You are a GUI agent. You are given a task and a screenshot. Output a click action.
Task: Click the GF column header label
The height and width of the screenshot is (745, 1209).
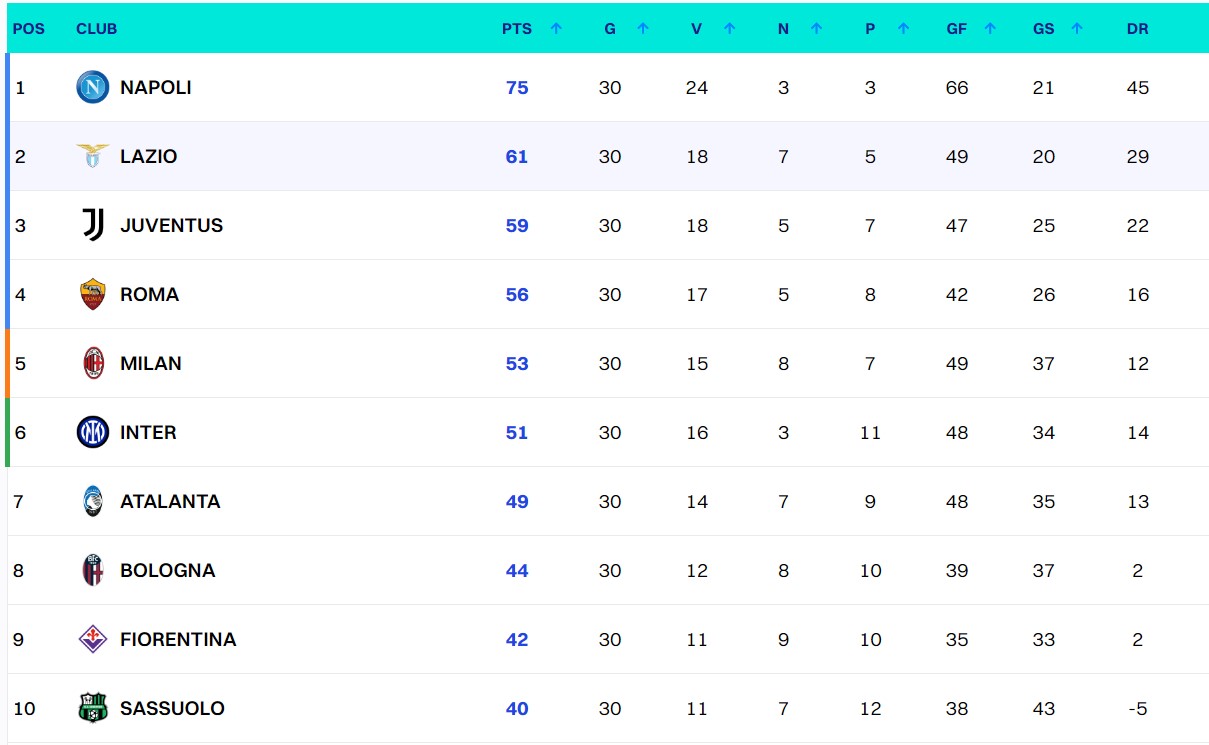pos(957,29)
